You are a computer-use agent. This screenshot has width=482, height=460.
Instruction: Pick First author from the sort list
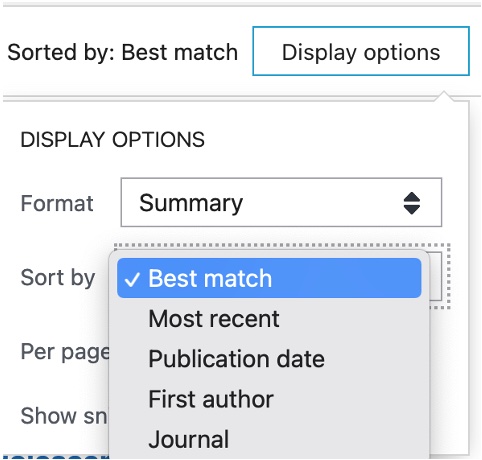tap(211, 399)
